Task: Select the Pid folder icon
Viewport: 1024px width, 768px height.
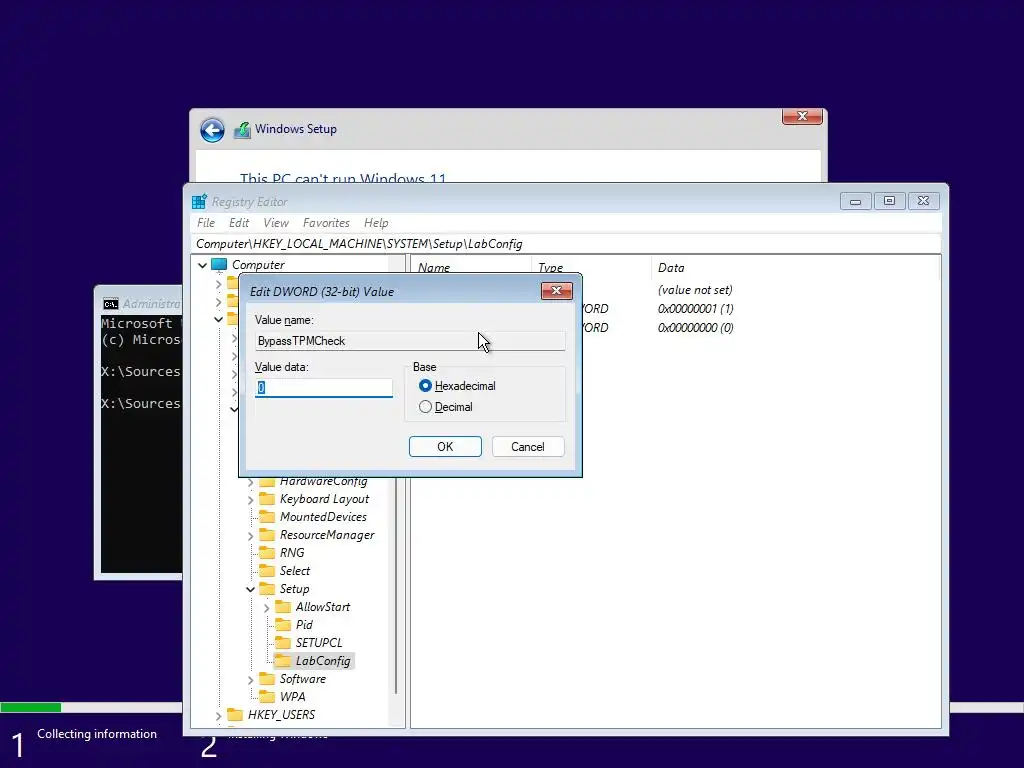Action: pyautogui.click(x=283, y=624)
